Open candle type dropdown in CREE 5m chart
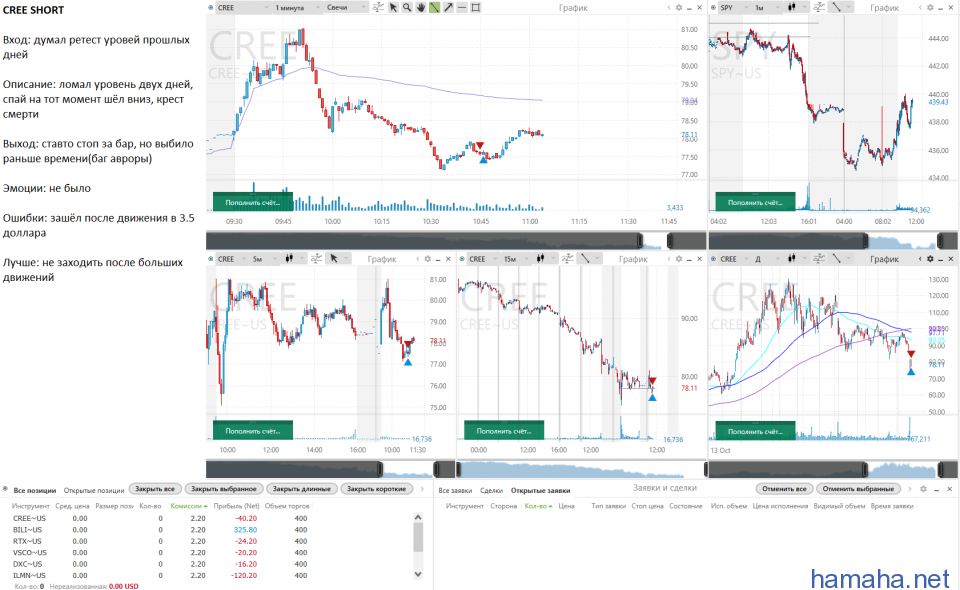The height and width of the screenshot is (590, 960). [x=294, y=259]
